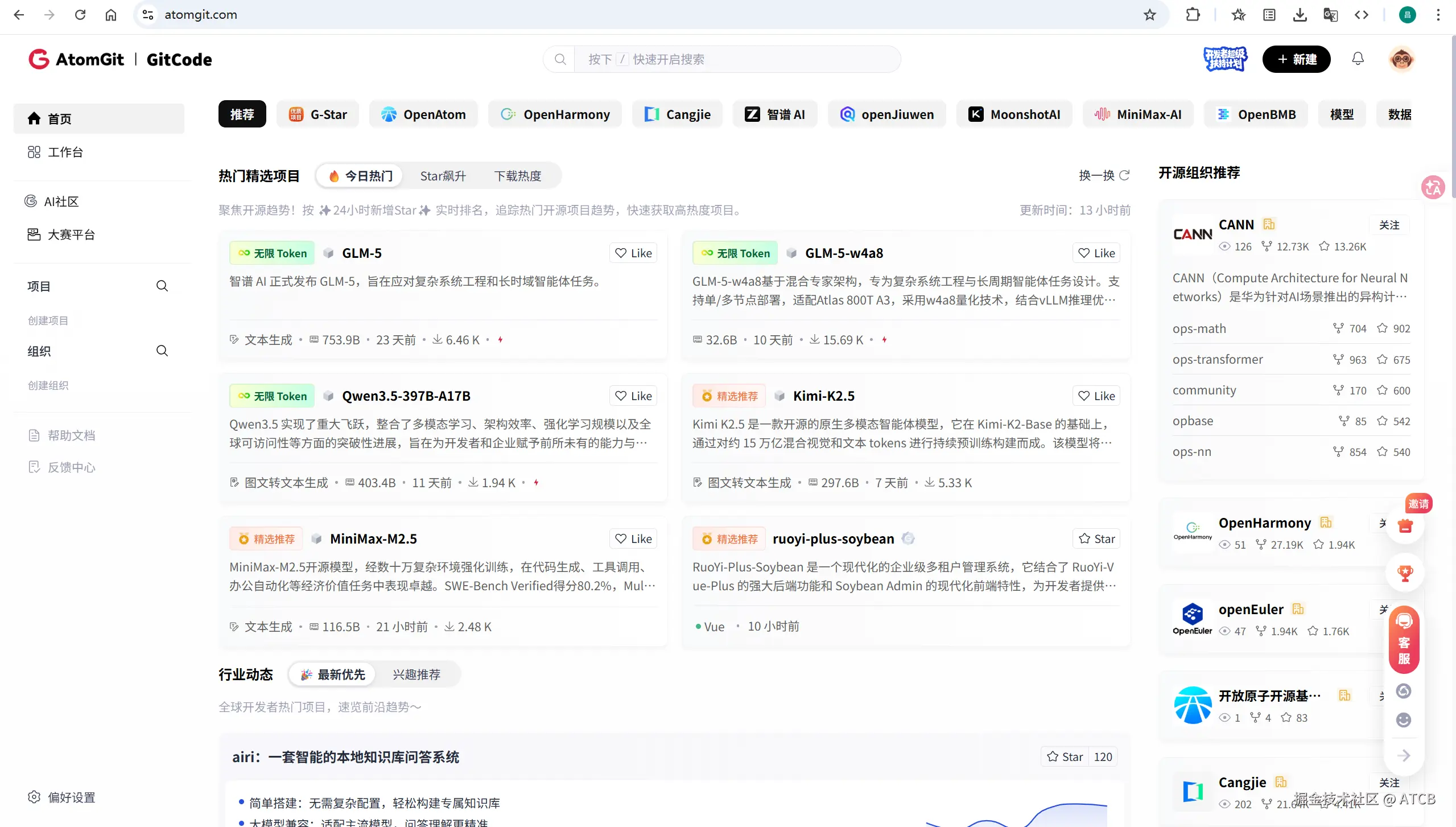Click the 换一换 refresh icon
Viewport: 1456px width, 827px height.
(x=1124, y=175)
